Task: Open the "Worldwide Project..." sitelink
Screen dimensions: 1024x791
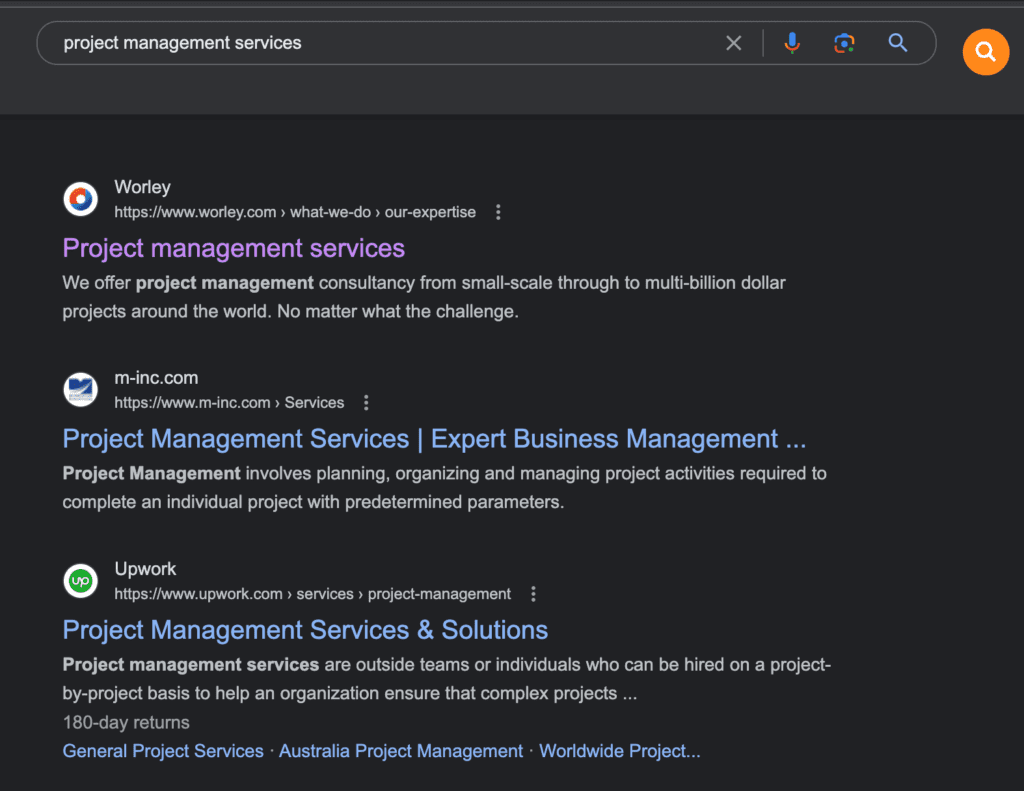Action: 619,751
